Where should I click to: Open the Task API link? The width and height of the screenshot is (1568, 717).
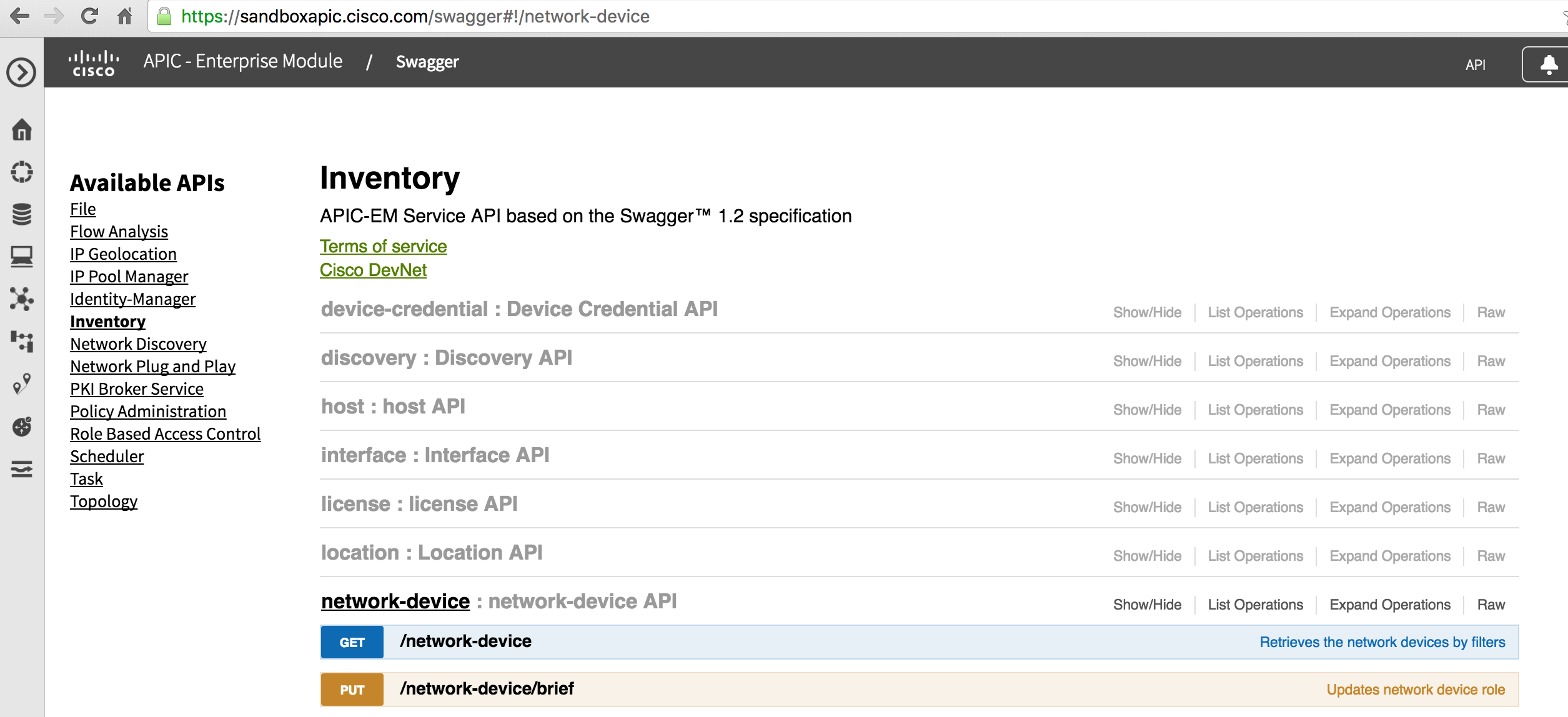pyautogui.click(x=86, y=479)
